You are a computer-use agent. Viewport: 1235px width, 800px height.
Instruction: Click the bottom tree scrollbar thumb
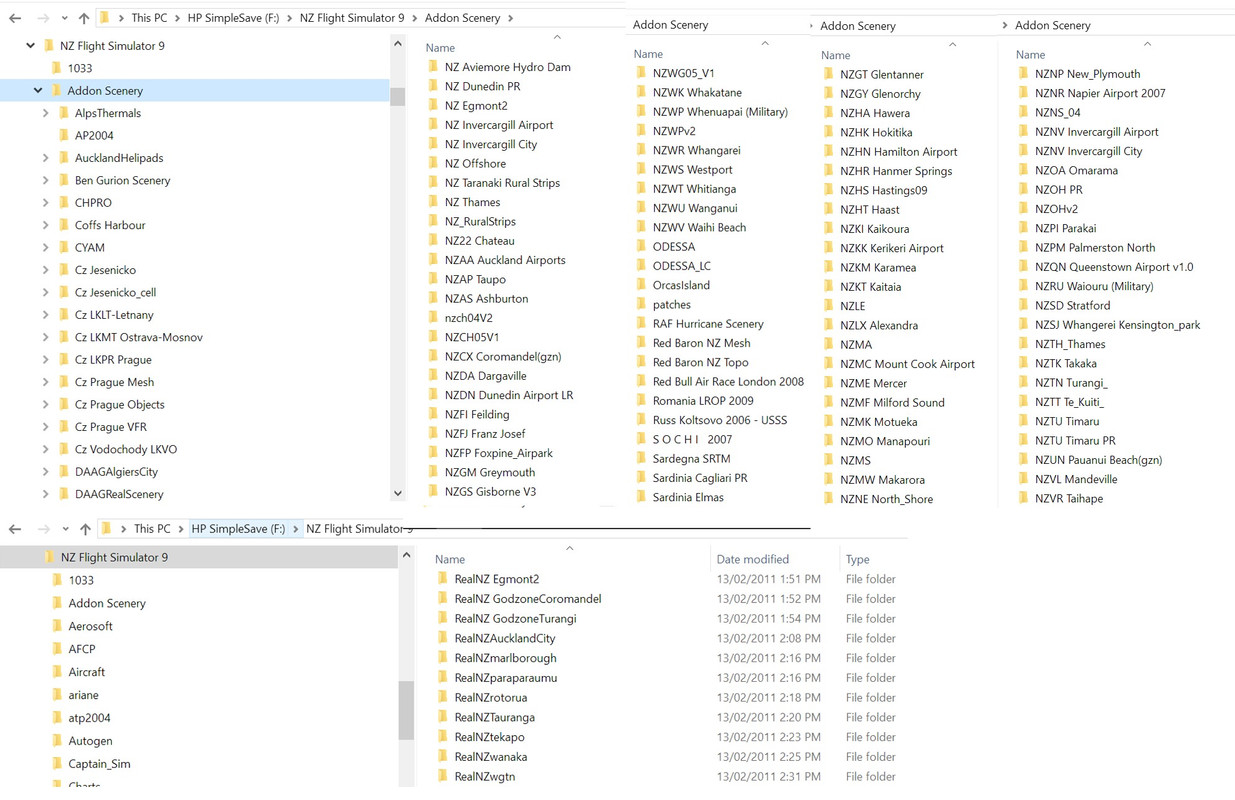406,709
